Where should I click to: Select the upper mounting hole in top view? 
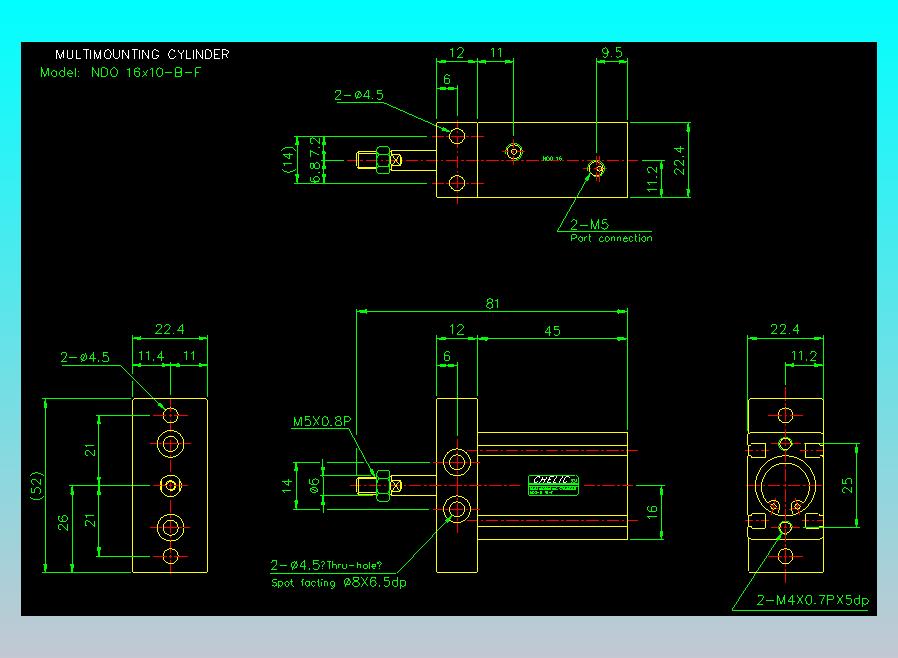[457, 135]
